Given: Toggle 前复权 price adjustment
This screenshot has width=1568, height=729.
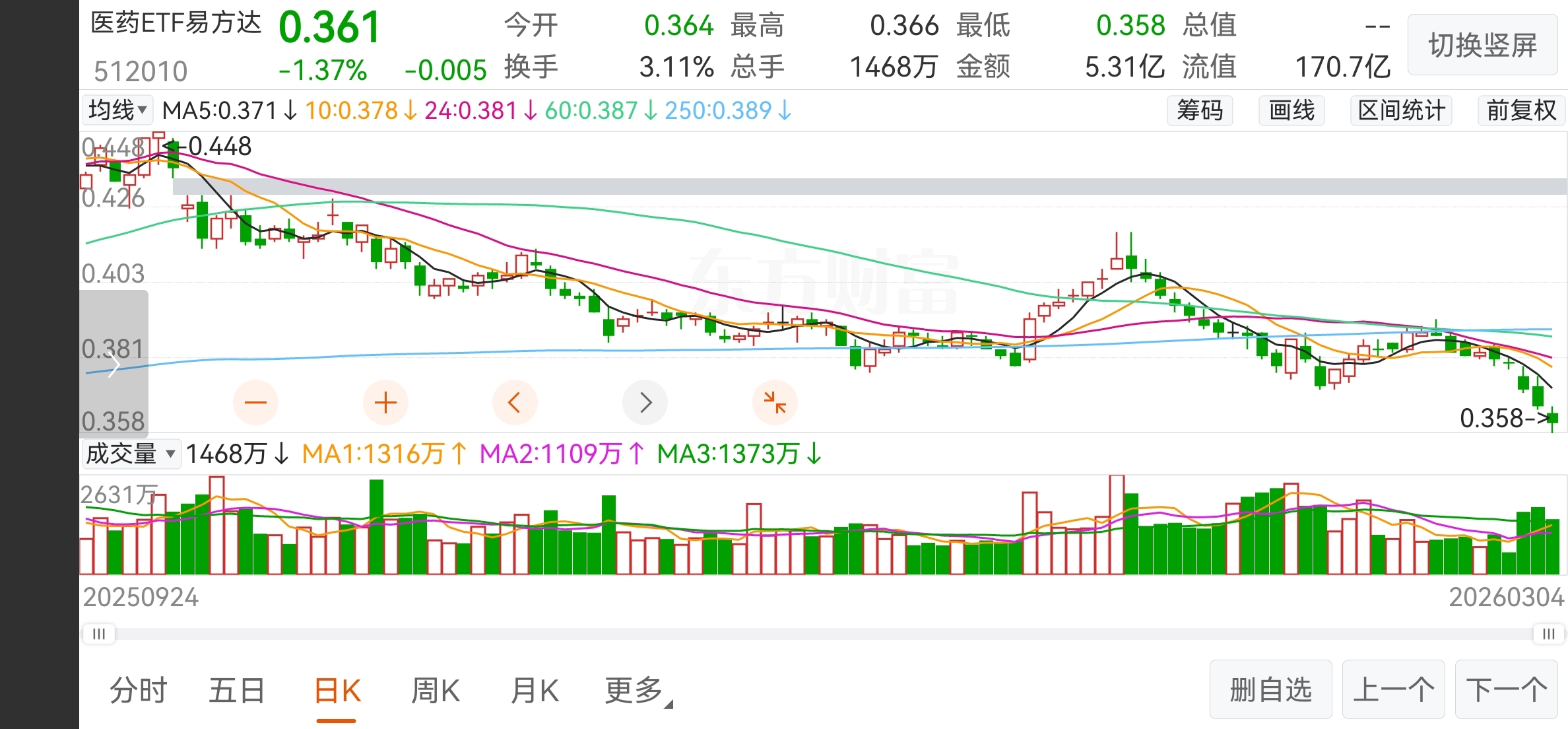Looking at the screenshot, I should [x=1520, y=110].
